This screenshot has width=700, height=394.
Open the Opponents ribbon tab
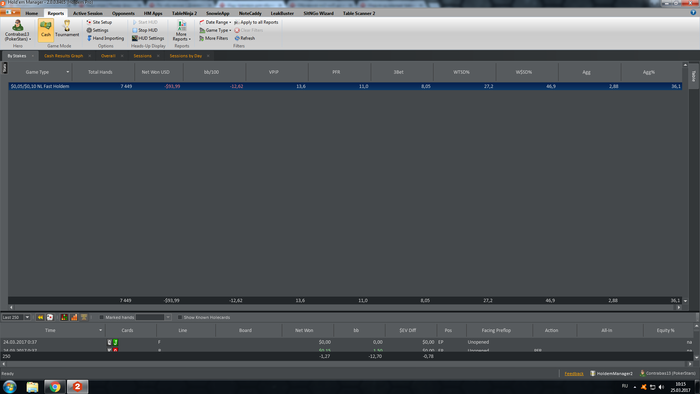pyautogui.click(x=123, y=13)
